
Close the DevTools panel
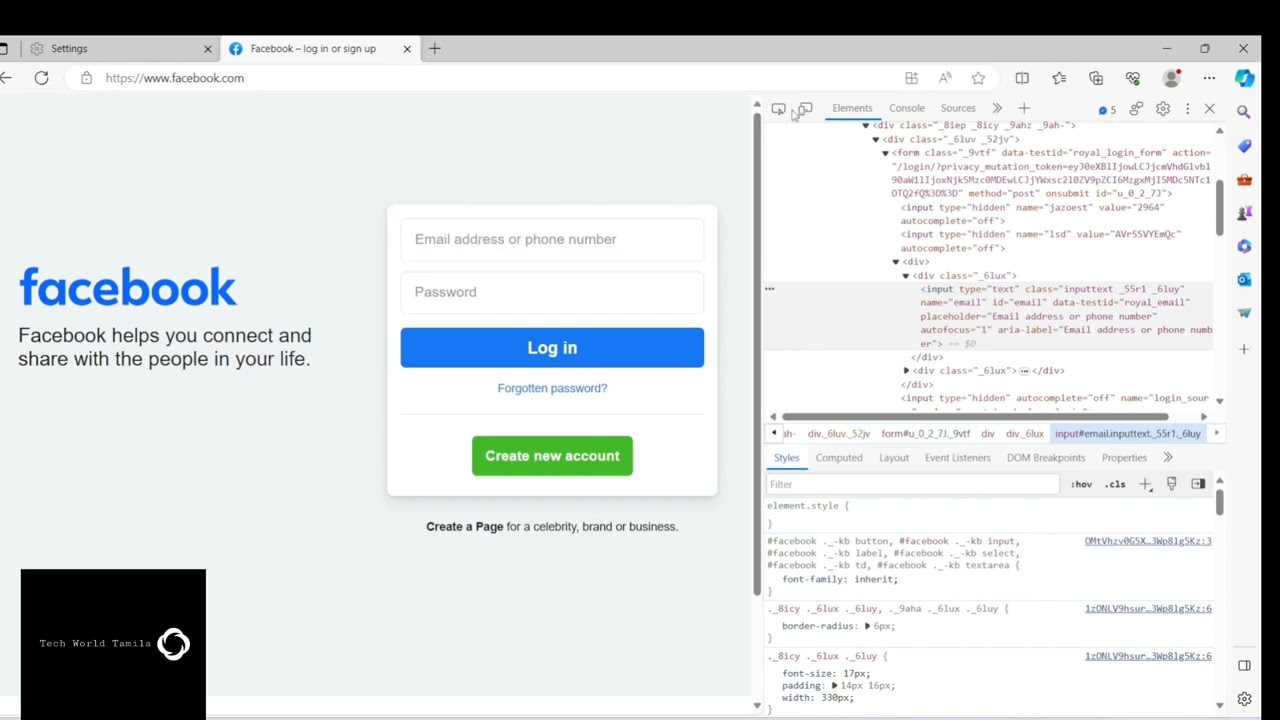[1210, 109]
